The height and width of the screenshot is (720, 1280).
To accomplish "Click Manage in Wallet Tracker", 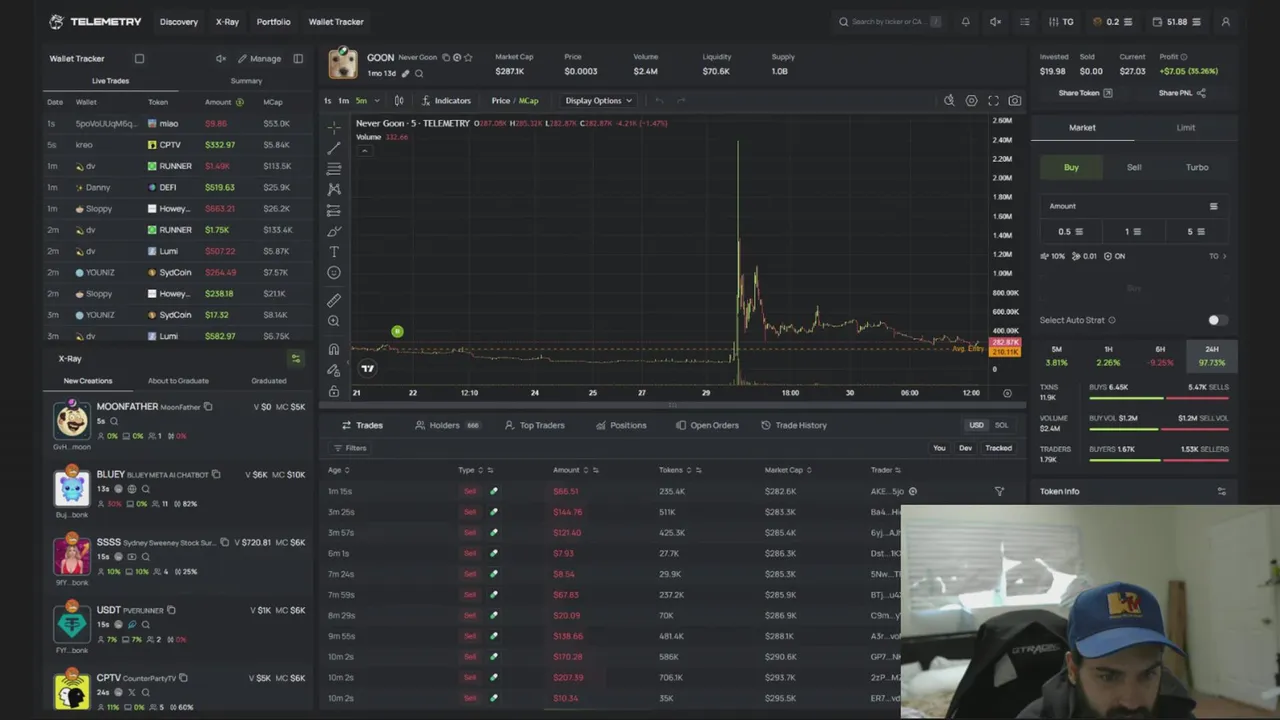I will click(x=258, y=58).
